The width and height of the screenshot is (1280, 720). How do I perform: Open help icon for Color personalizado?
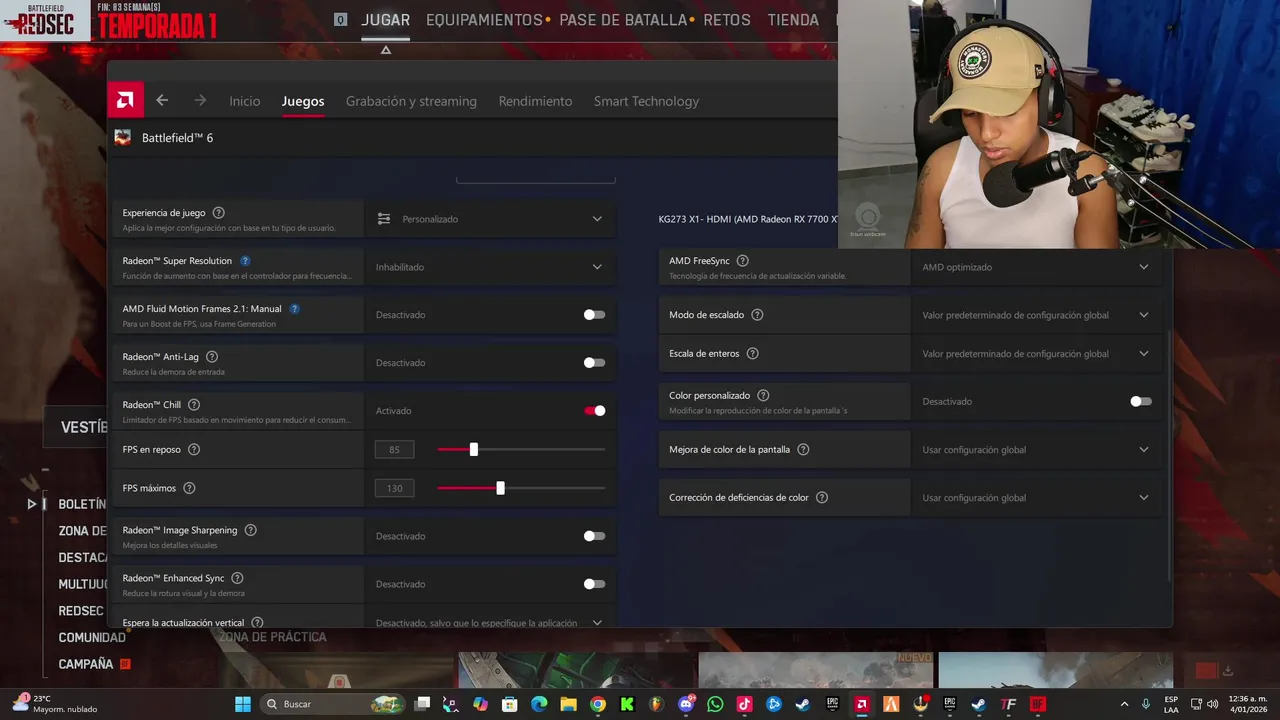763,396
